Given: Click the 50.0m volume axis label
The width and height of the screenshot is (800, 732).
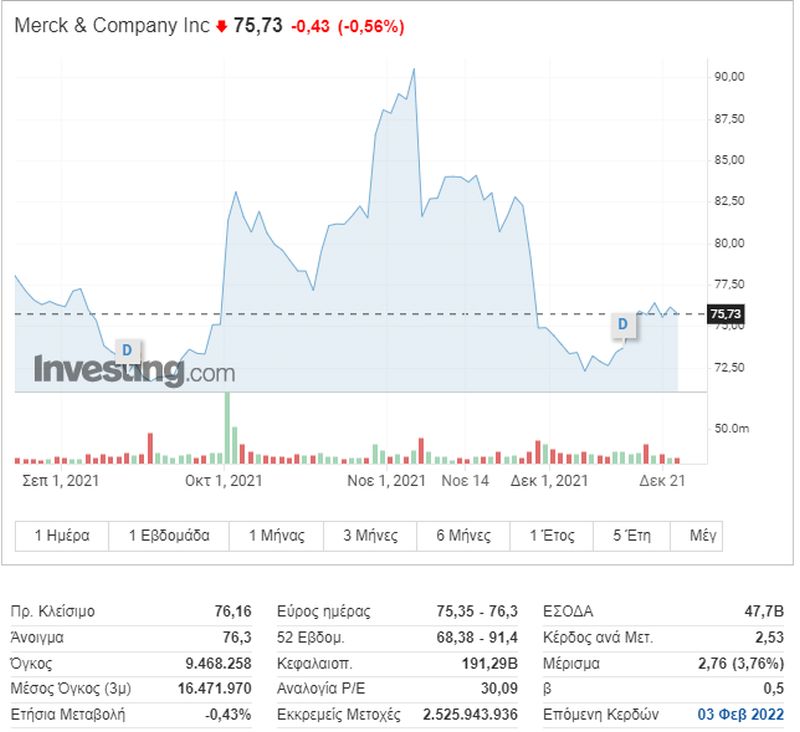Looking at the screenshot, I should coord(732,428).
